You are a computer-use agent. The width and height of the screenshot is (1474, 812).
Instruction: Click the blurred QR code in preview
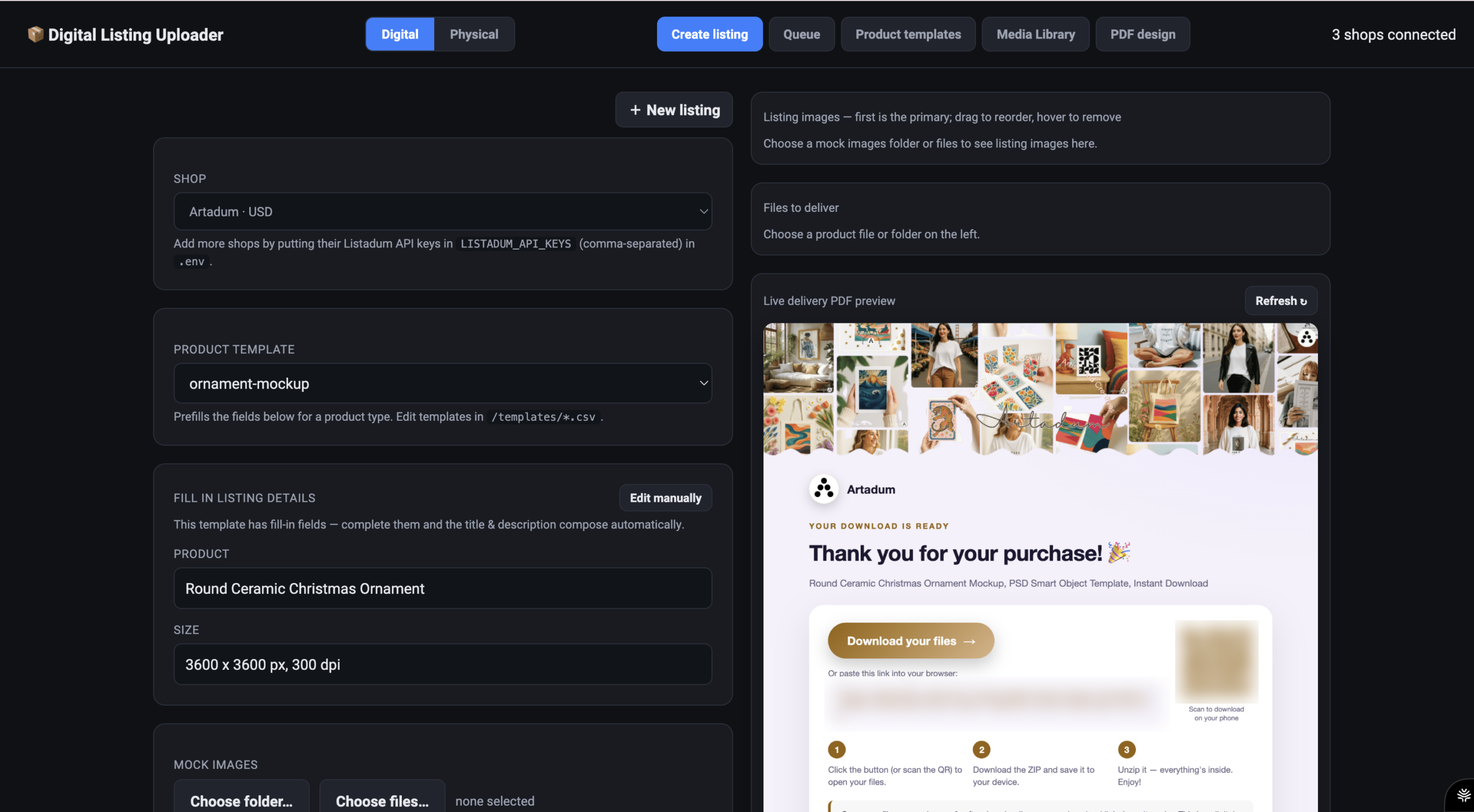click(x=1216, y=661)
